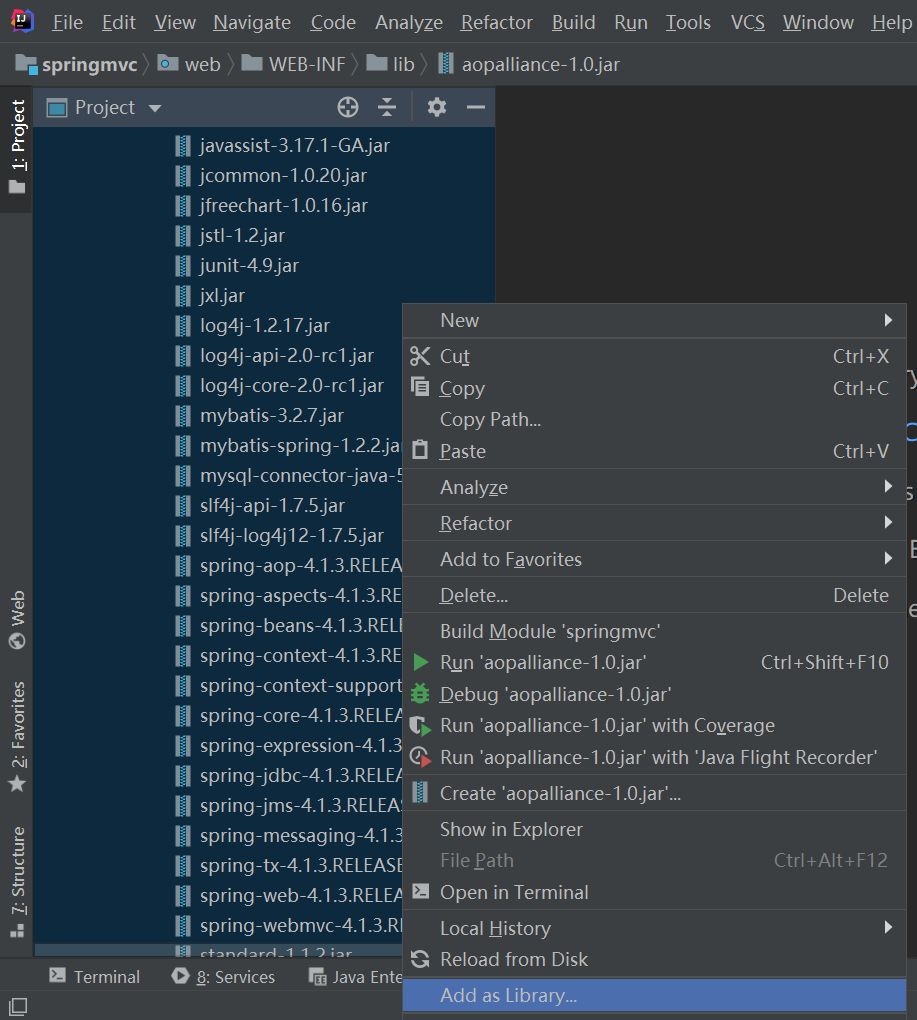Click the jar icon next to jstl-1.2.jar
Viewport: 917px width, 1020px height.
click(x=183, y=235)
